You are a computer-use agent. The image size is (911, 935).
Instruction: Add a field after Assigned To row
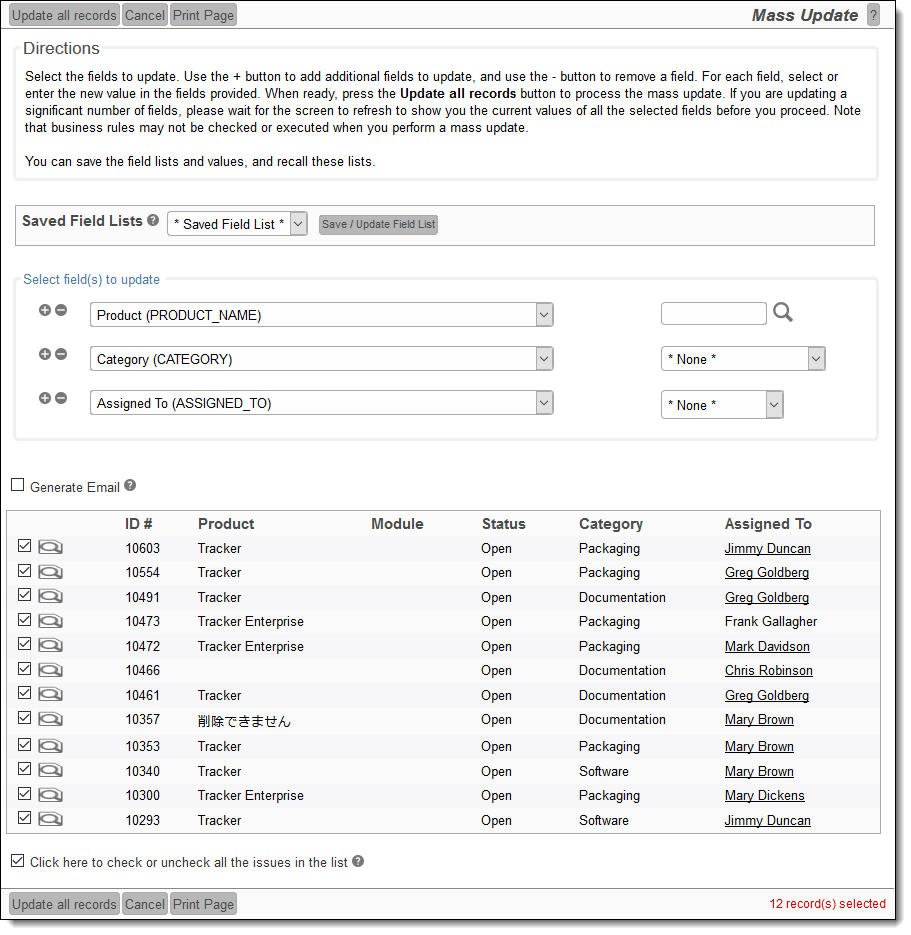click(45, 398)
